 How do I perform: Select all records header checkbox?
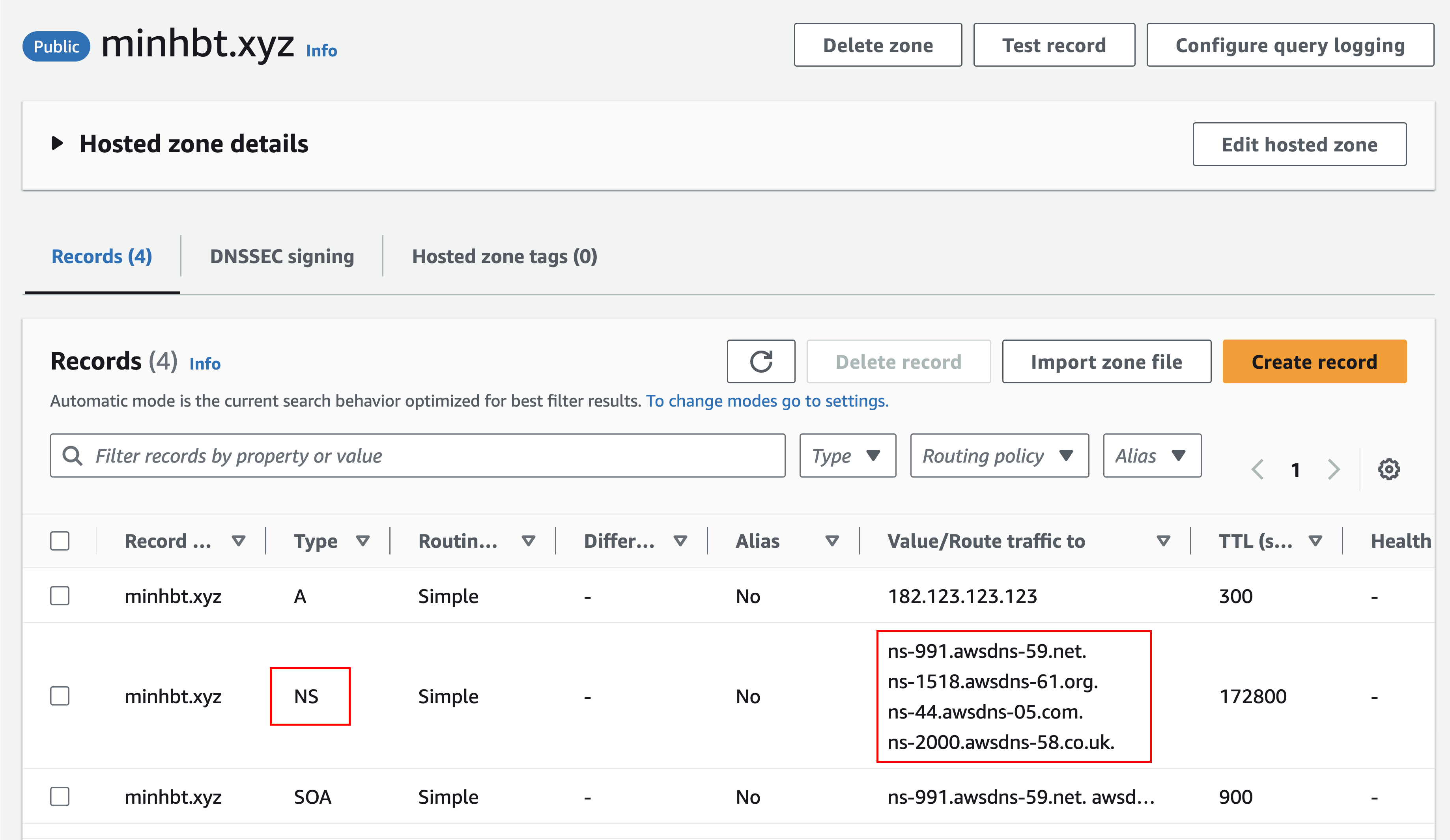tap(60, 541)
